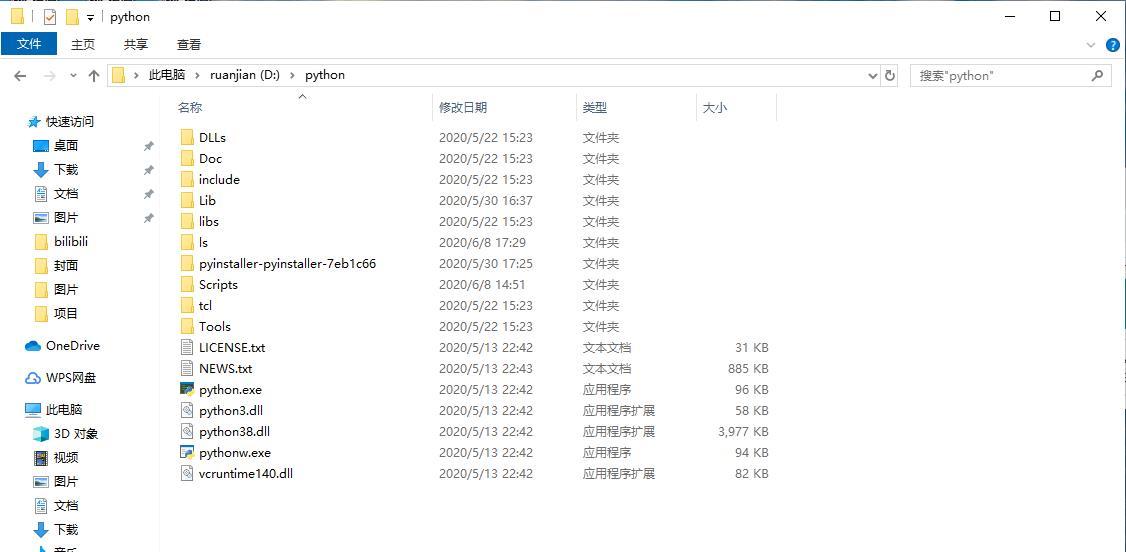
Task: Open the 查看 ribbon tab
Action: (x=189, y=44)
